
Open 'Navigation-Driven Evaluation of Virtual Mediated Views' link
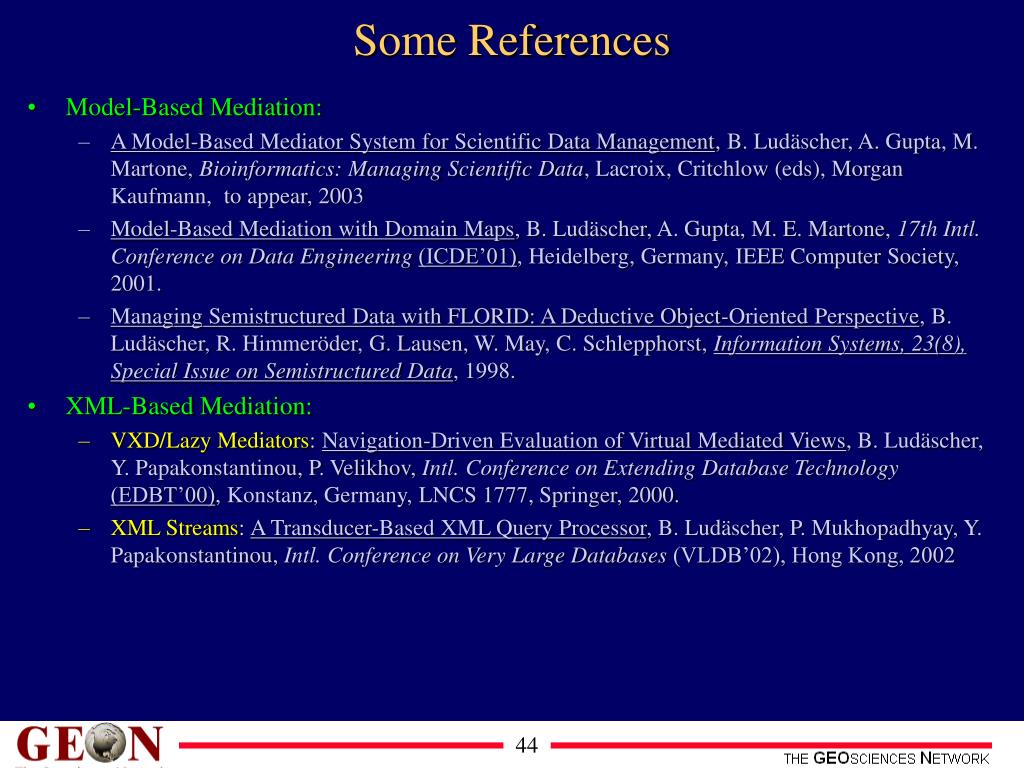pyautogui.click(x=584, y=441)
